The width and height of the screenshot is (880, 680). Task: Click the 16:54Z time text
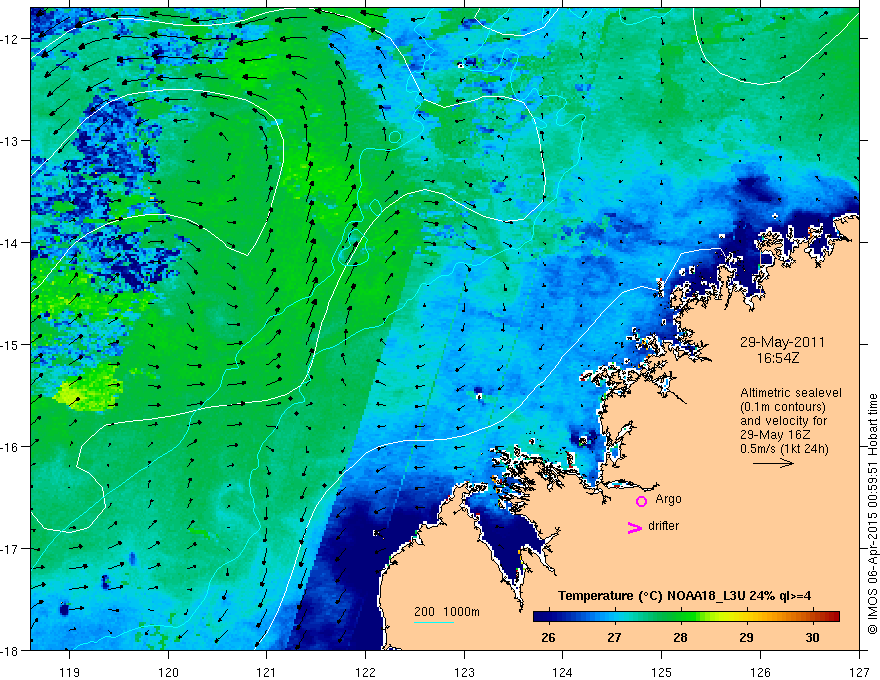click(777, 358)
